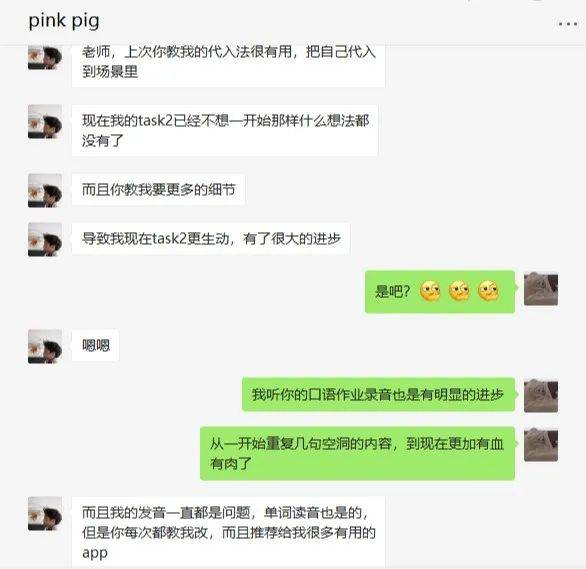Click the 嗯嗯 message bubble
The width and height of the screenshot is (586, 569).
[95, 346]
